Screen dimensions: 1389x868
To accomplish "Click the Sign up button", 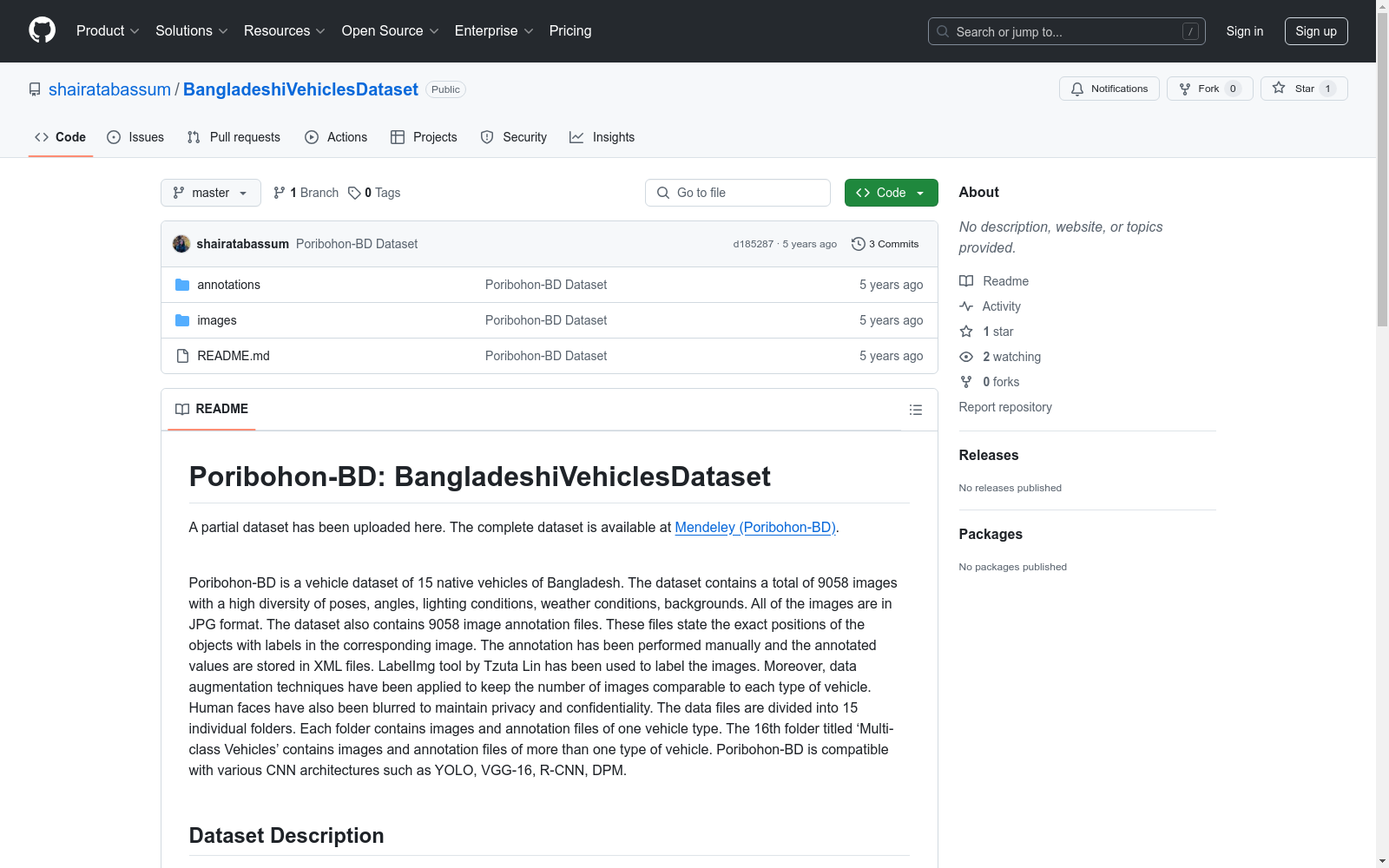I will tap(1316, 31).
